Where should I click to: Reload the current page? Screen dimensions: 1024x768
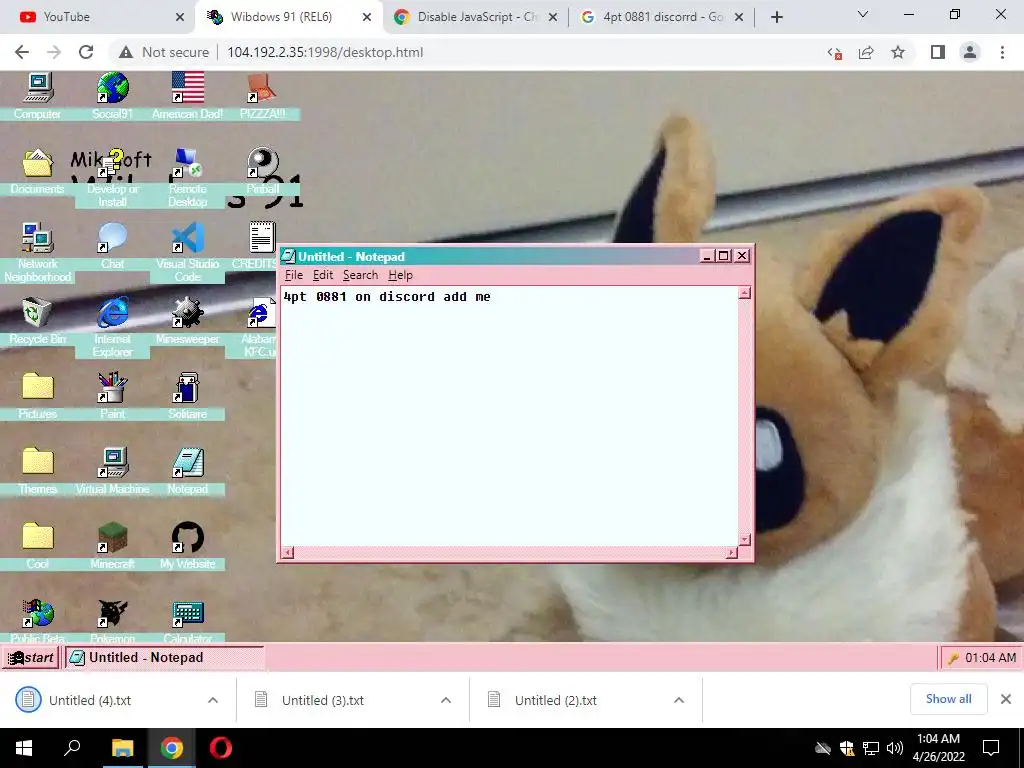[86, 52]
